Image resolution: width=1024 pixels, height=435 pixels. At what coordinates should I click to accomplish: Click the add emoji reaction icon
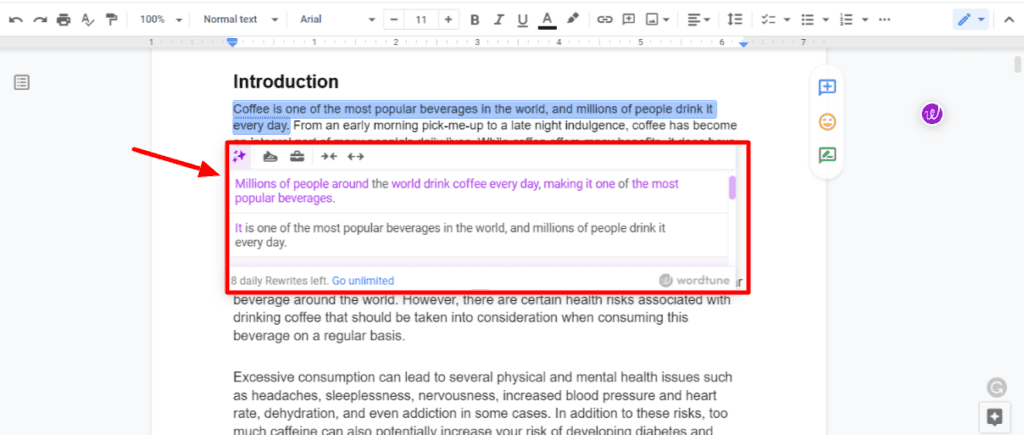pyautogui.click(x=827, y=122)
